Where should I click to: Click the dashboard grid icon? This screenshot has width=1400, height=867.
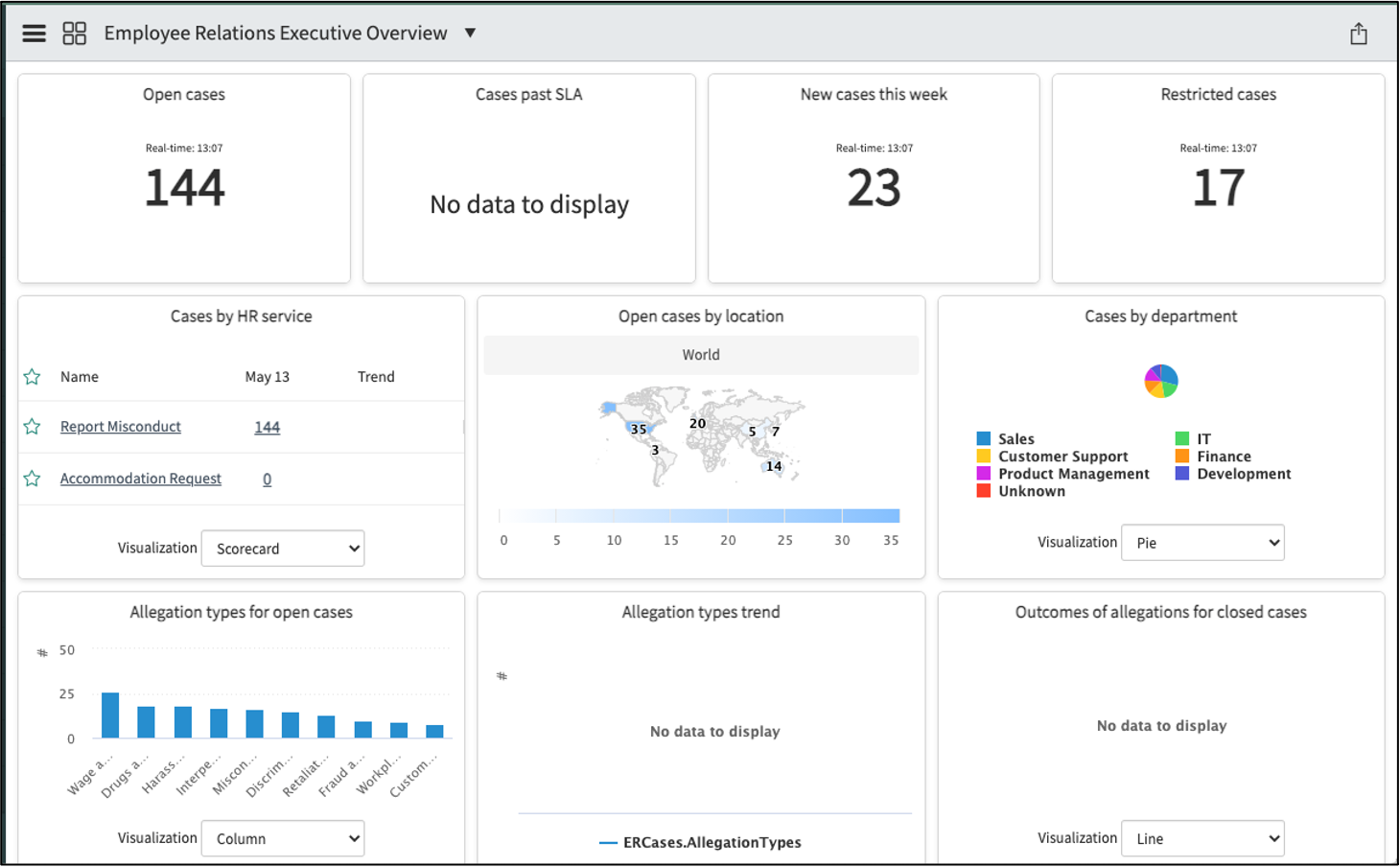click(x=75, y=34)
